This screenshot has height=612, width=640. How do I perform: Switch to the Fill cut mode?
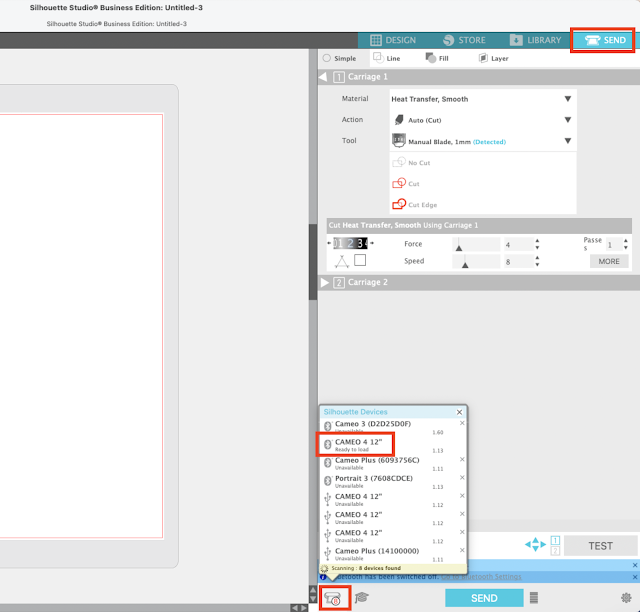pos(437,58)
